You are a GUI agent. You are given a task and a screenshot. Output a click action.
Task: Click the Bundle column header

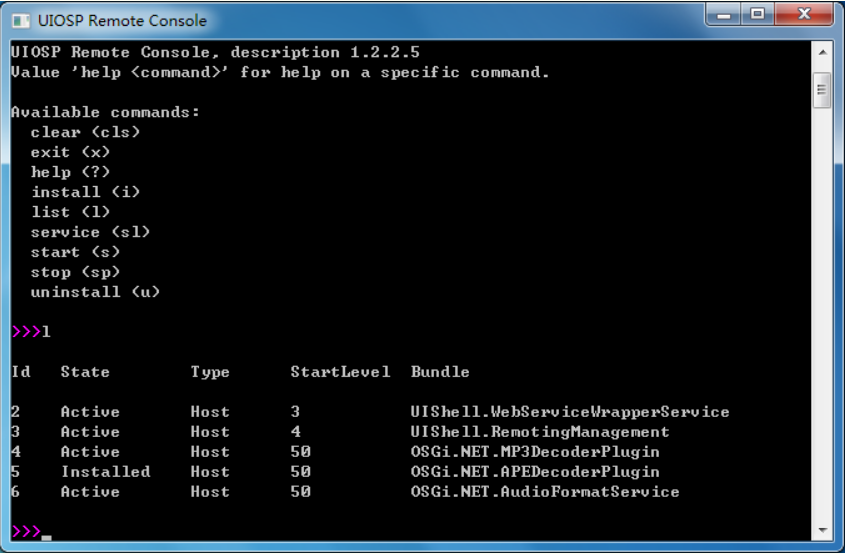click(x=440, y=372)
